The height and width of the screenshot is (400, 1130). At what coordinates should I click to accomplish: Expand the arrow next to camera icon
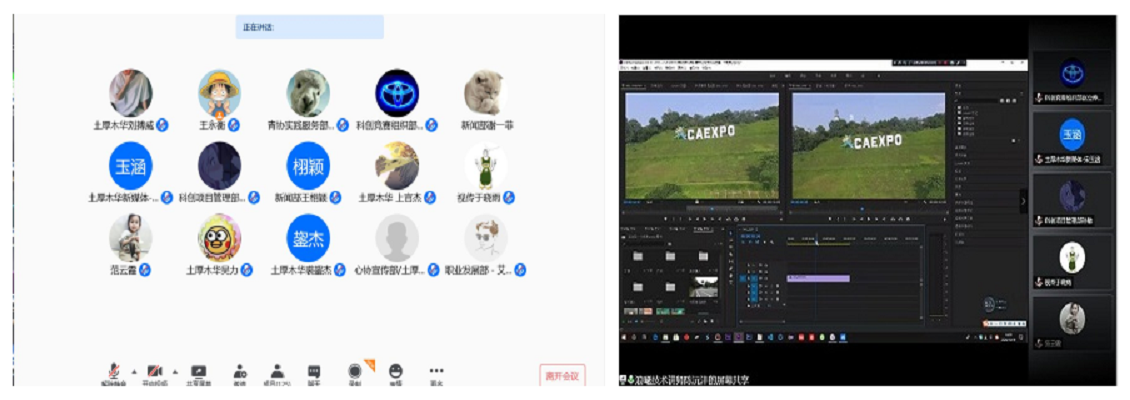[175, 370]
